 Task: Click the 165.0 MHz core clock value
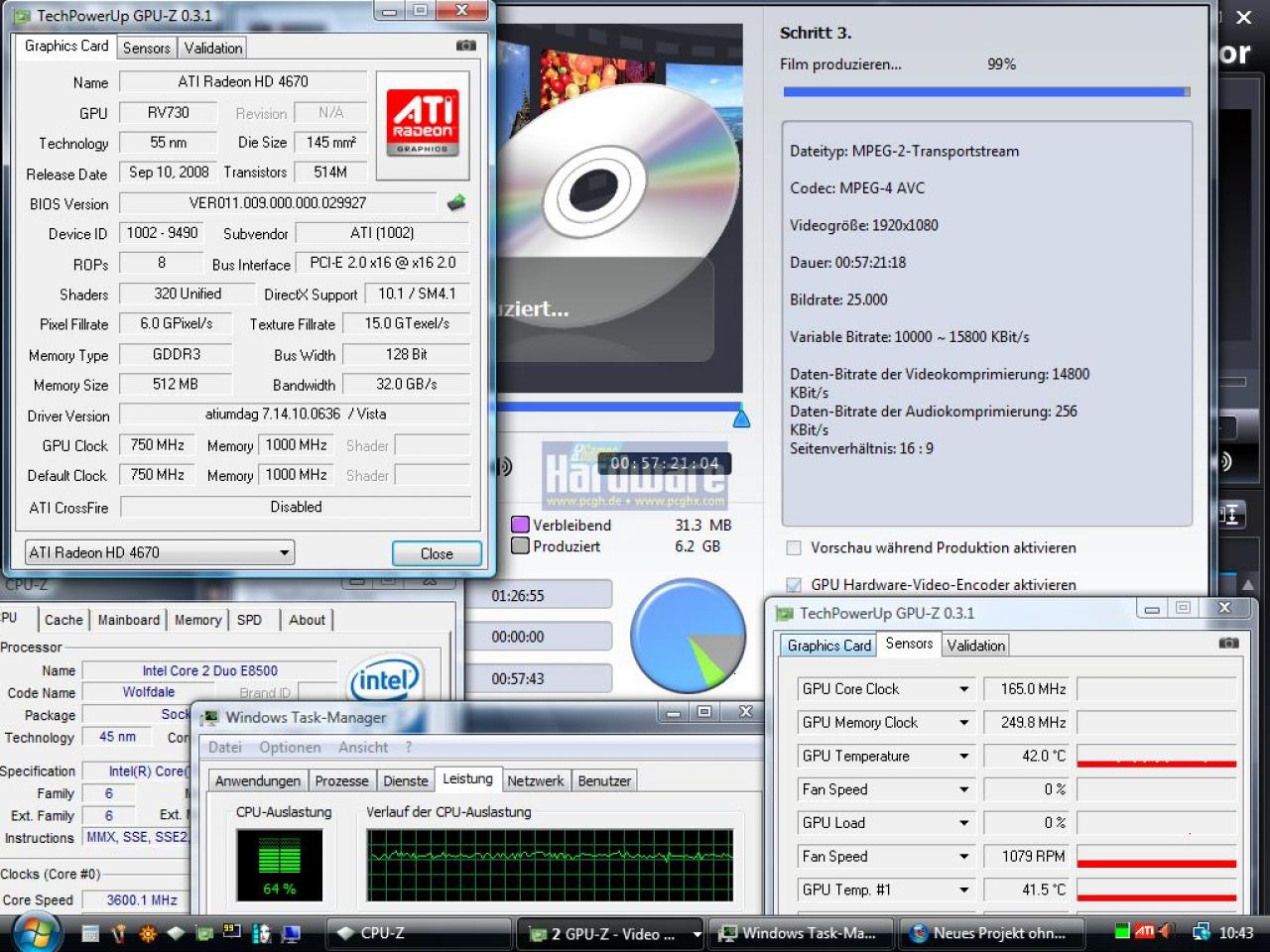(x=1026, y=689)
